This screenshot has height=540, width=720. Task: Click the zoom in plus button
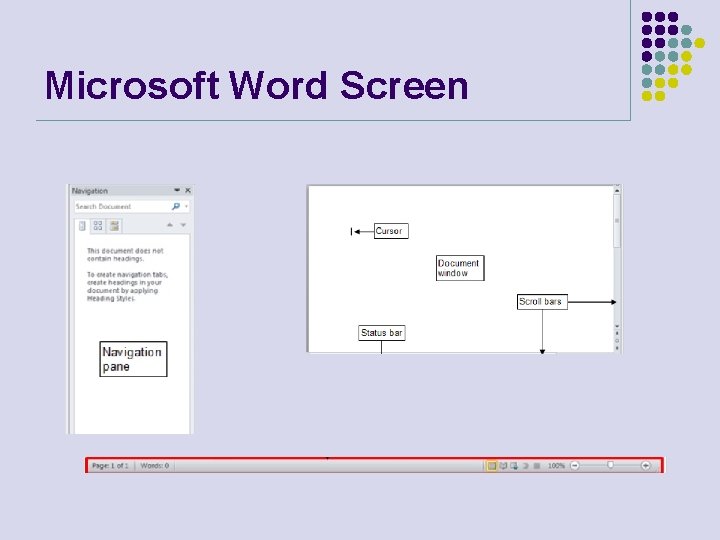click(x=646, y=466)
